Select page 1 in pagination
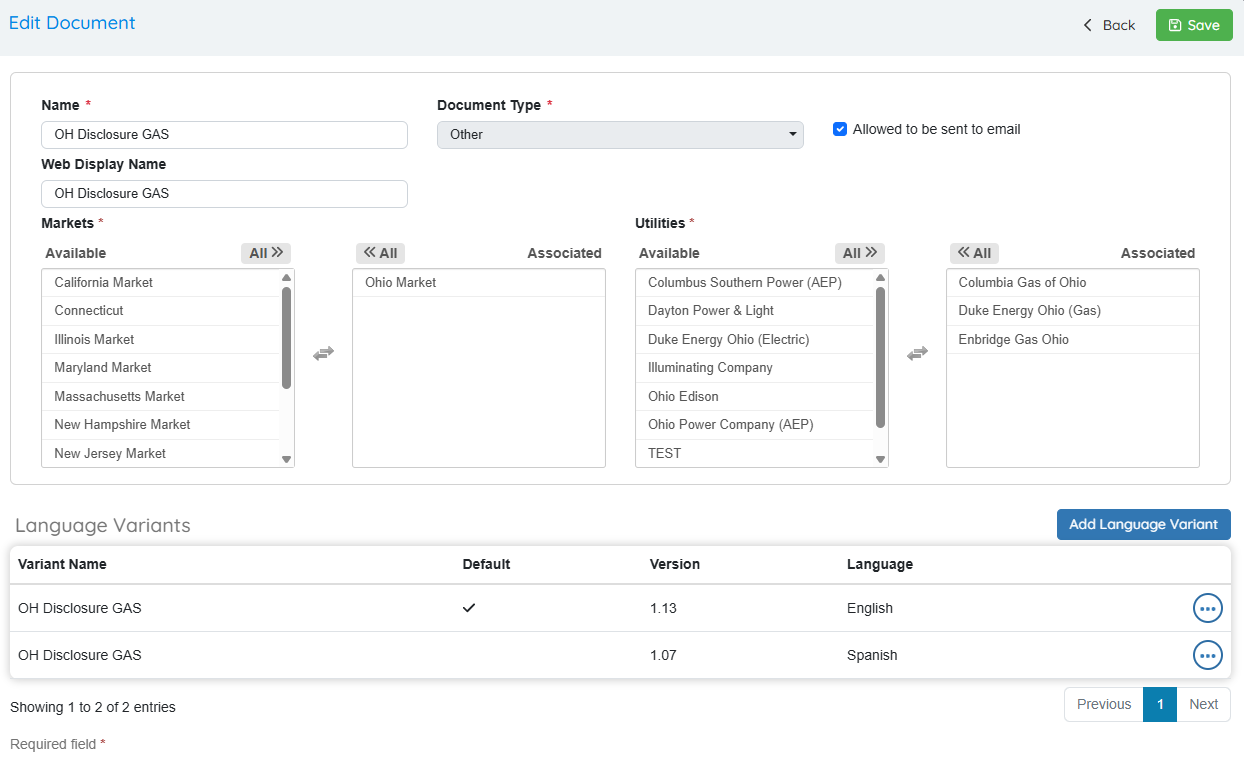 pyautogui.click(x=1160, y=704)
